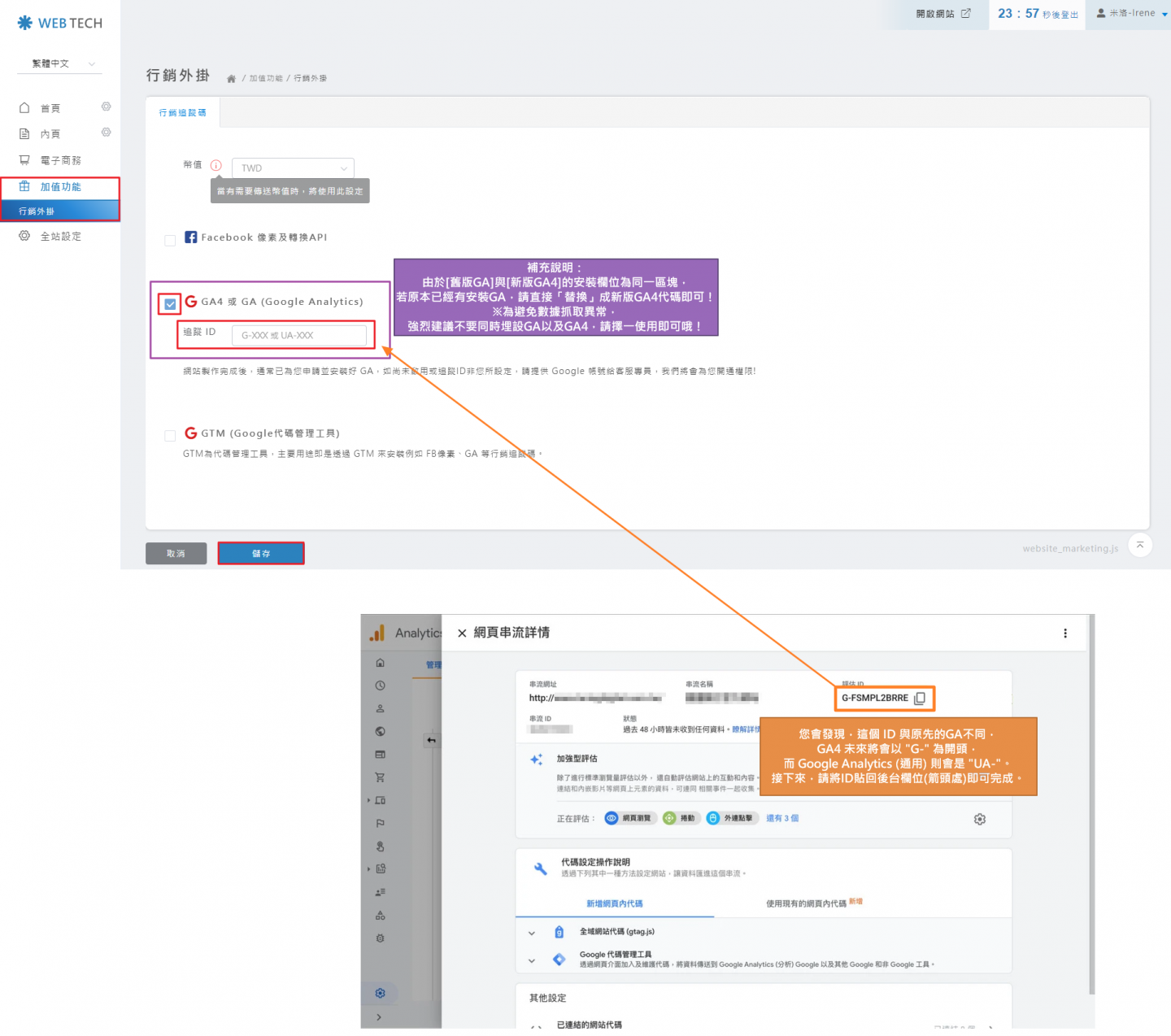Enable the Facebook 像素及轉換API checkbox
Viewport: 1171px width, 1036px height.
[x=170, y=240]
